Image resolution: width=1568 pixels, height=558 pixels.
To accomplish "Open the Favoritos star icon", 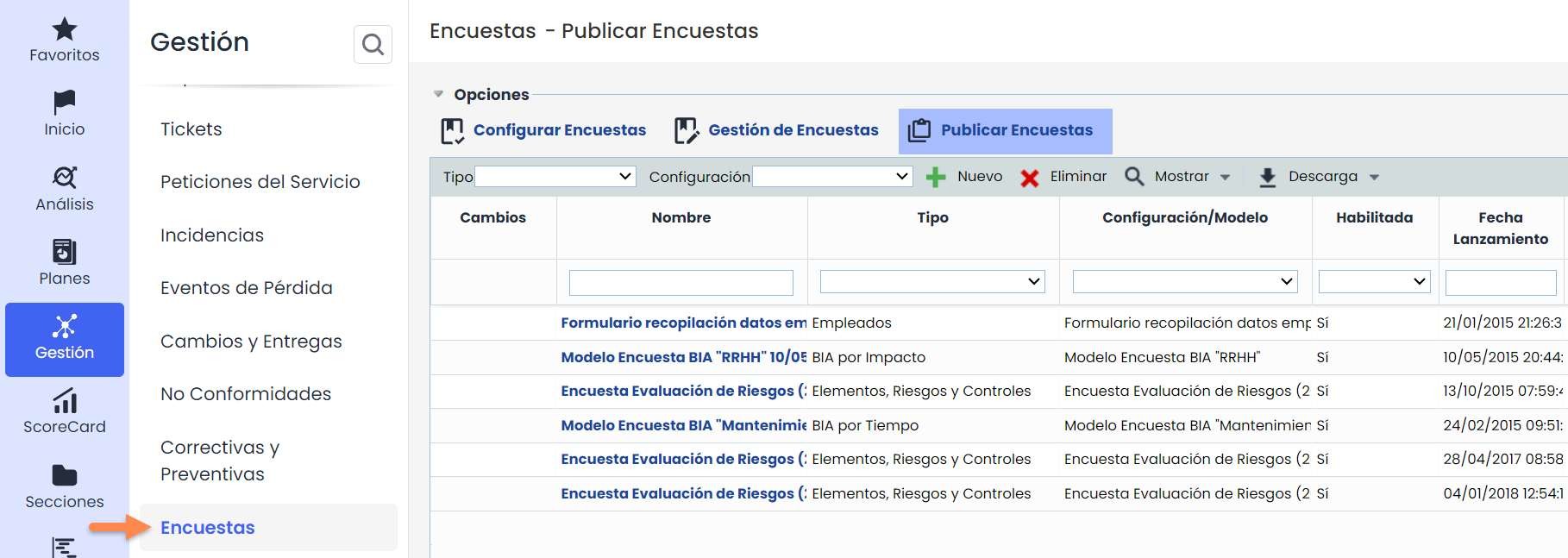I will (x=65, y=30).
